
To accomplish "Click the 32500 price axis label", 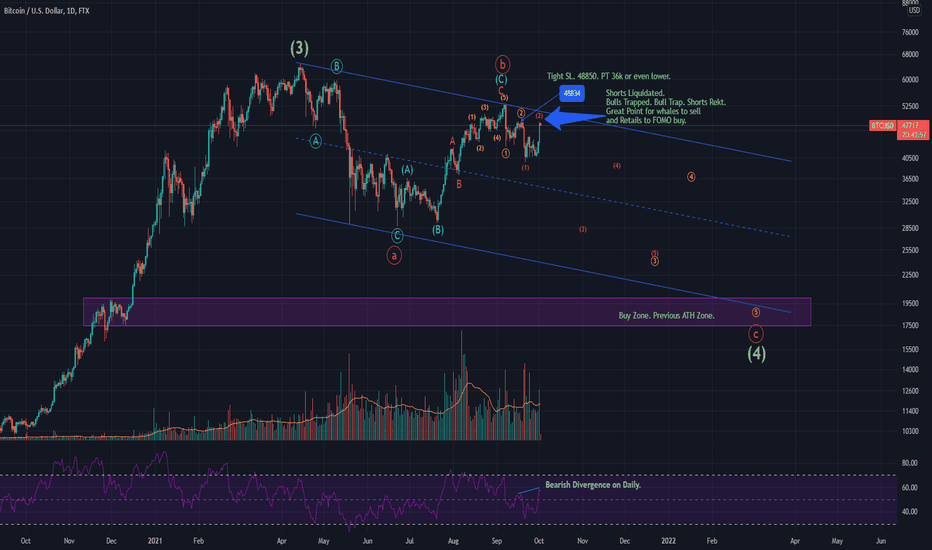I will point(910,202).
